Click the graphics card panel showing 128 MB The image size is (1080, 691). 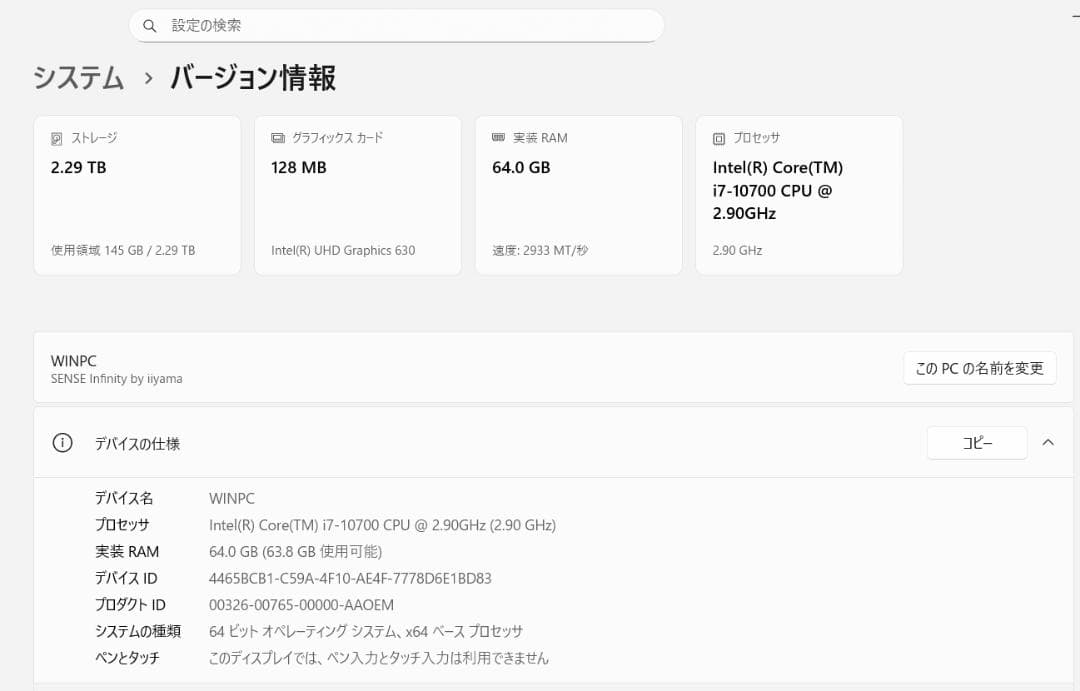click(357, 194)
